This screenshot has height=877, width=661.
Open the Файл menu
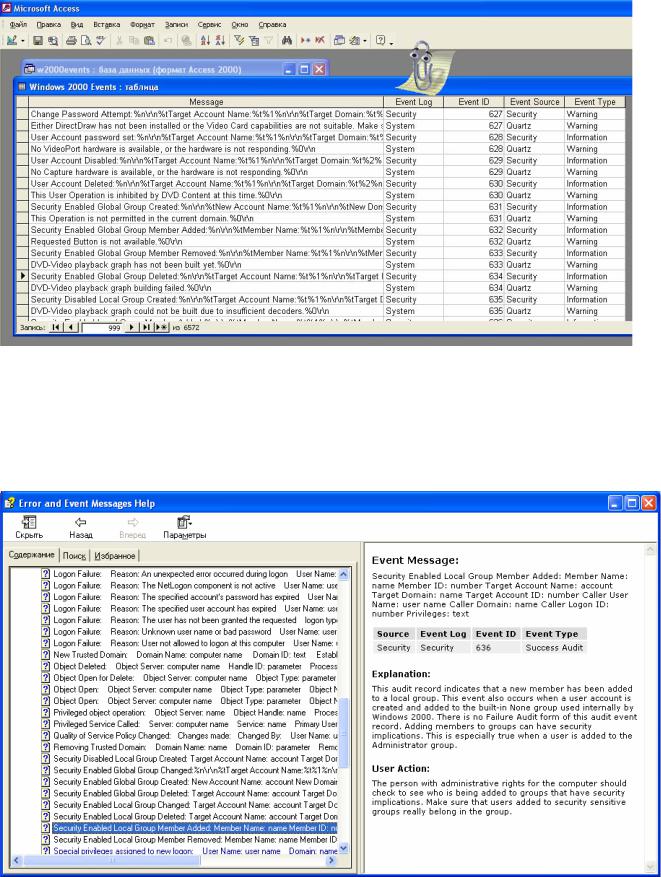click(x=18, y=25)
